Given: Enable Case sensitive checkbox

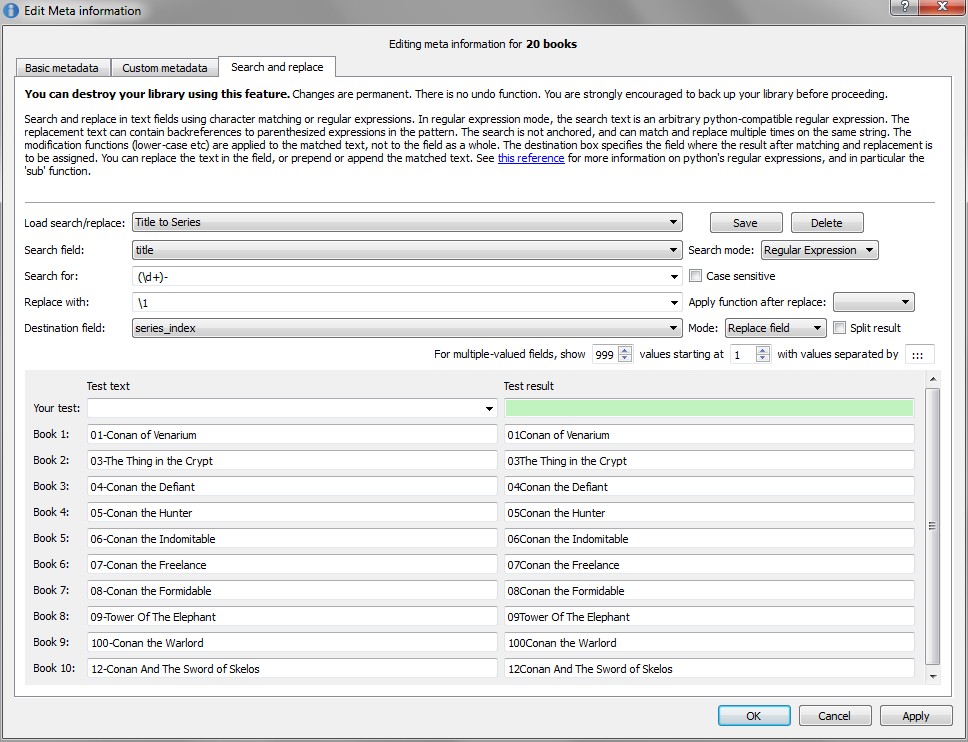Looking at the screenshot, I should point(695,276).
